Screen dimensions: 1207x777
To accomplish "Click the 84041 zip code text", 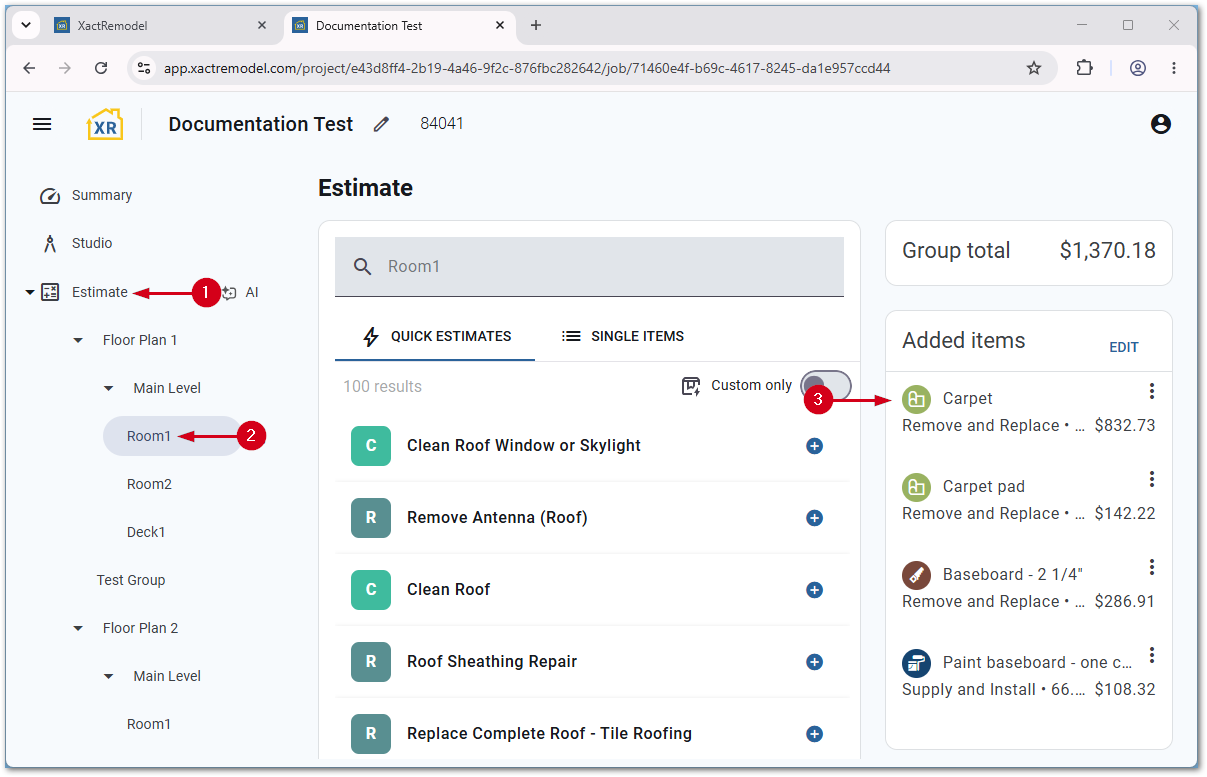I will pyautogui.click(x=442, y=124).
